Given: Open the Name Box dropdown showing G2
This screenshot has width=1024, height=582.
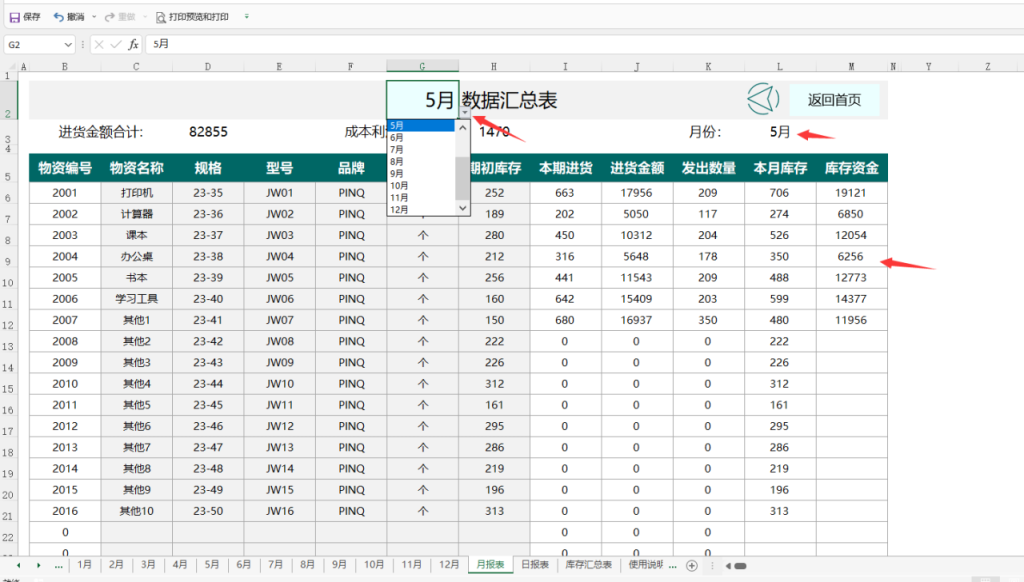Looking at the screenshot, I should coord(68,44).
